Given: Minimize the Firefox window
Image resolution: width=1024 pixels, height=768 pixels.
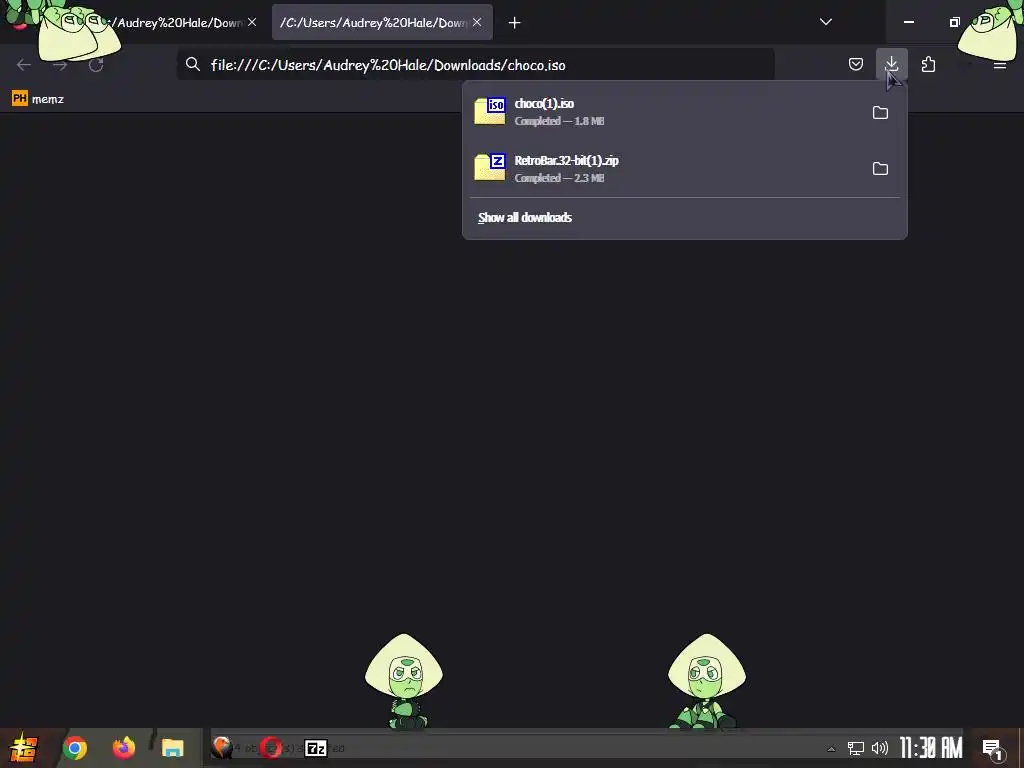Looking at the screenshot, I should (x=908, y=22).
